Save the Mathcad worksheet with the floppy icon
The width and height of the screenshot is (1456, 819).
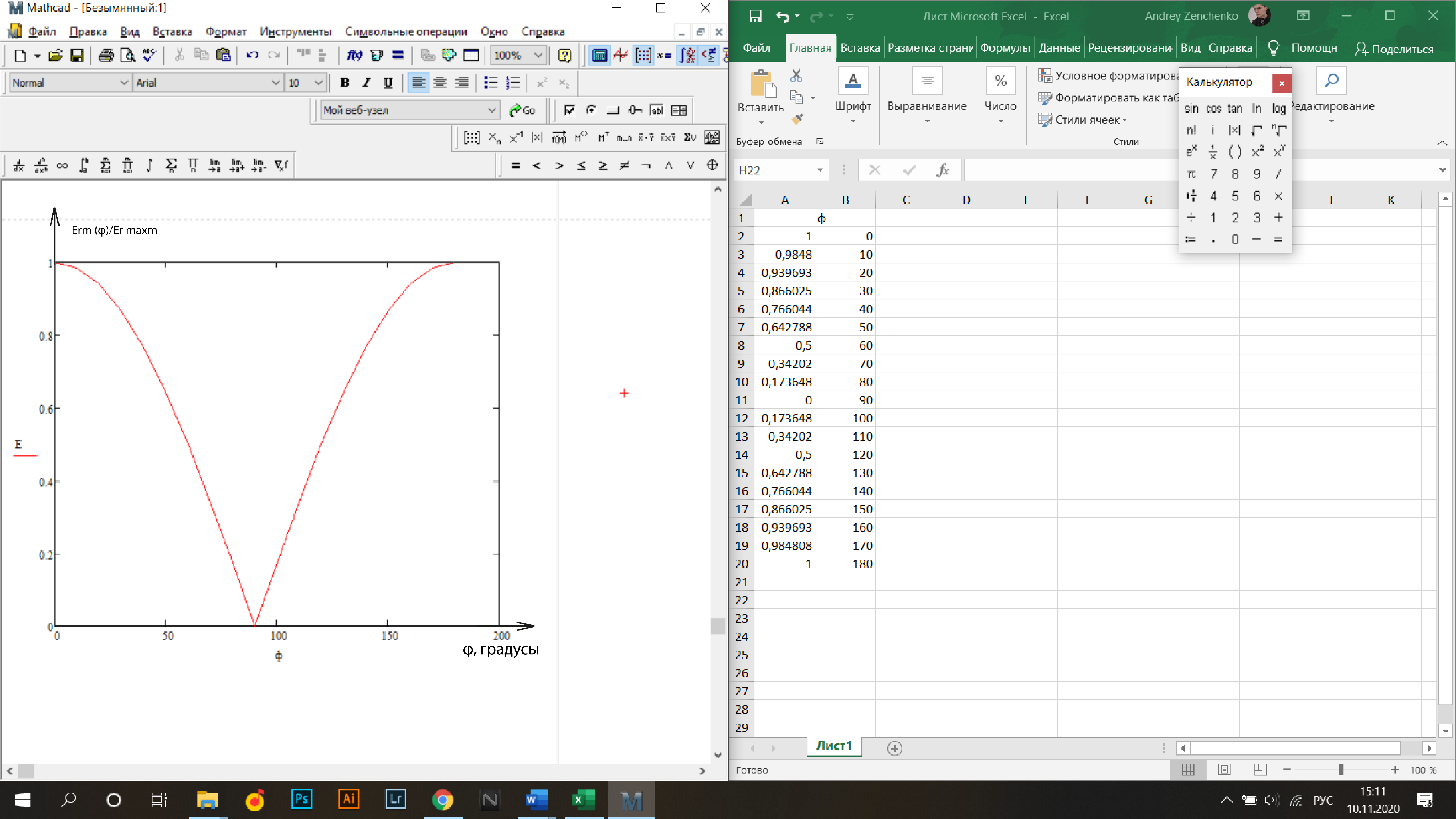click(77, 55)
